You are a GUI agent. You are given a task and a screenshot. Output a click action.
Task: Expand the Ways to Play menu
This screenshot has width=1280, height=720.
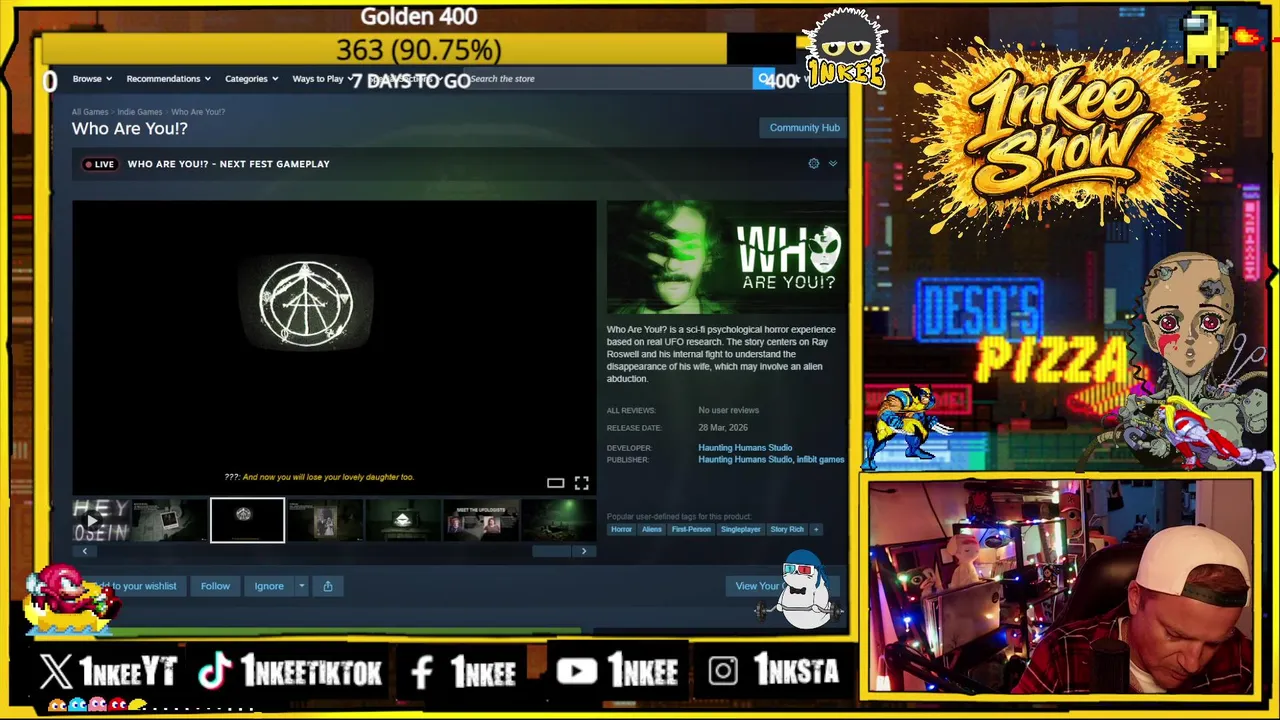pos(322,79)
